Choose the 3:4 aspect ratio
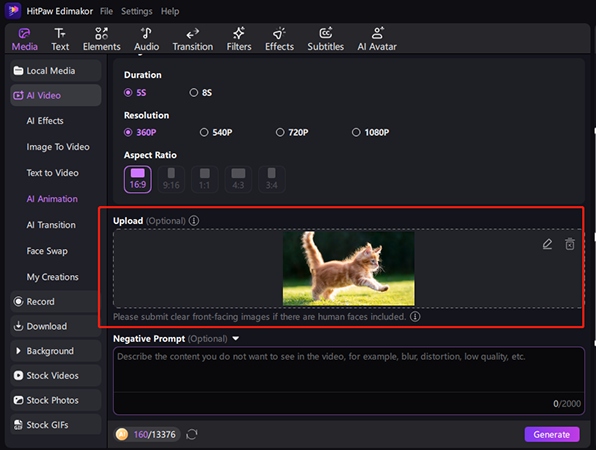This screenshot has height=450, width=596. coord(271,179)
